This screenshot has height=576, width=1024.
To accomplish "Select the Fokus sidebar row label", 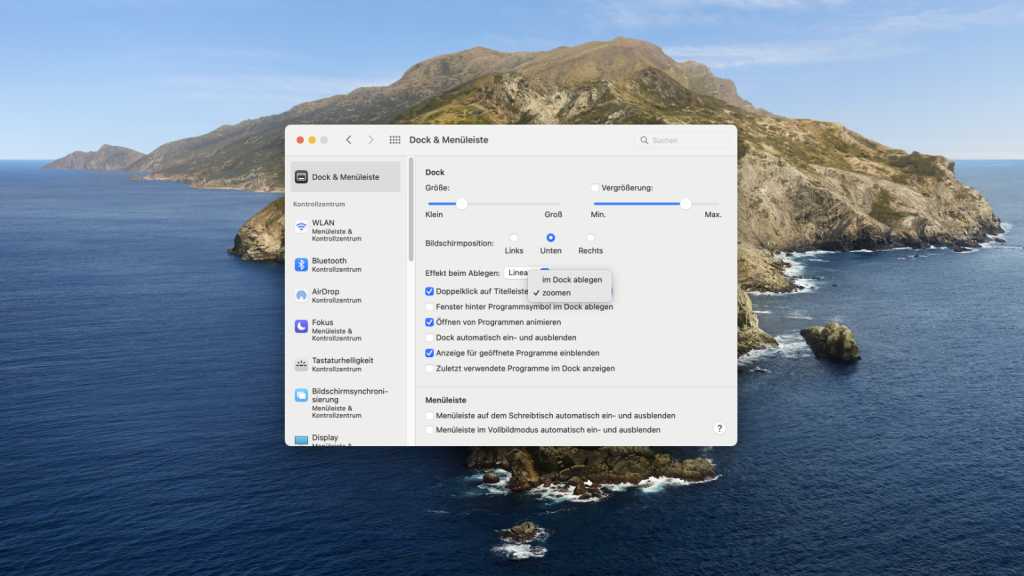I will [x=323, y=322].
